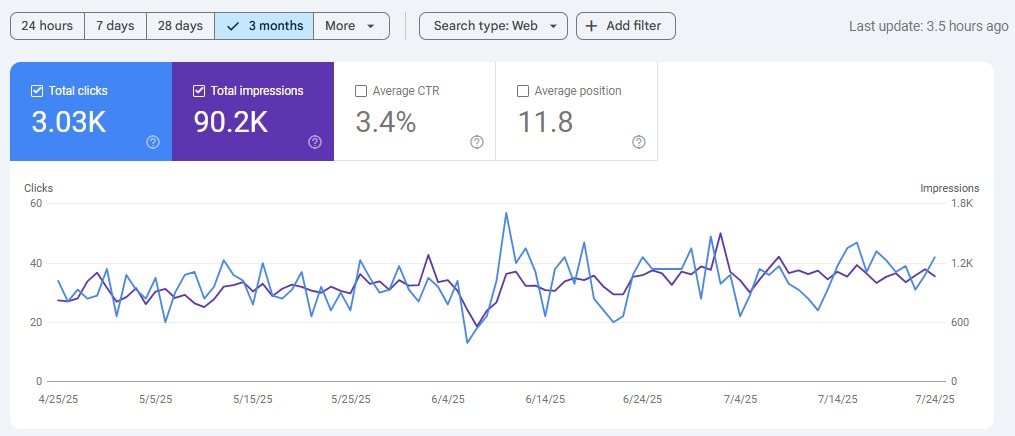1015x436 pixels.
Task: Enable the Average position checkbox
Action: (x=523, y=91)
